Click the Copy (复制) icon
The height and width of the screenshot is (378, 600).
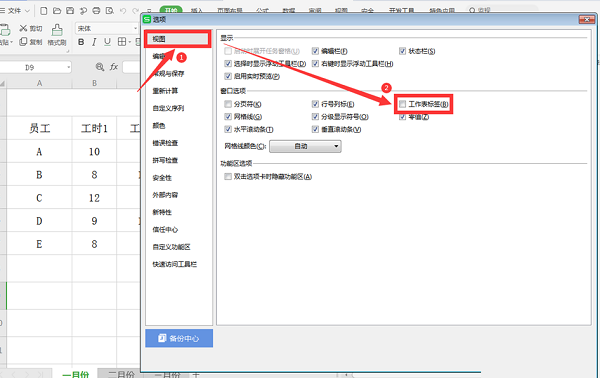tap(23, 41)
